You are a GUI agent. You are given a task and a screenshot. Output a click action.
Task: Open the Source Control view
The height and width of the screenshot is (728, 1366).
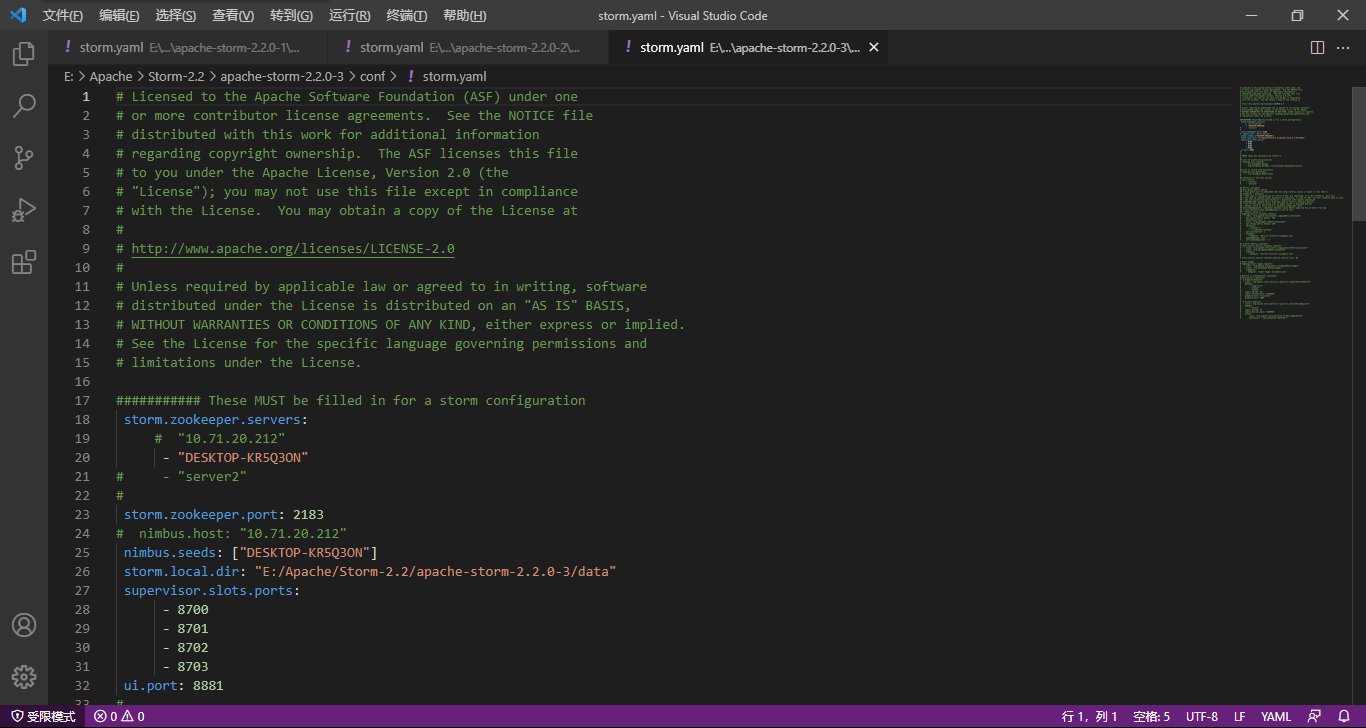pos(24,158)
